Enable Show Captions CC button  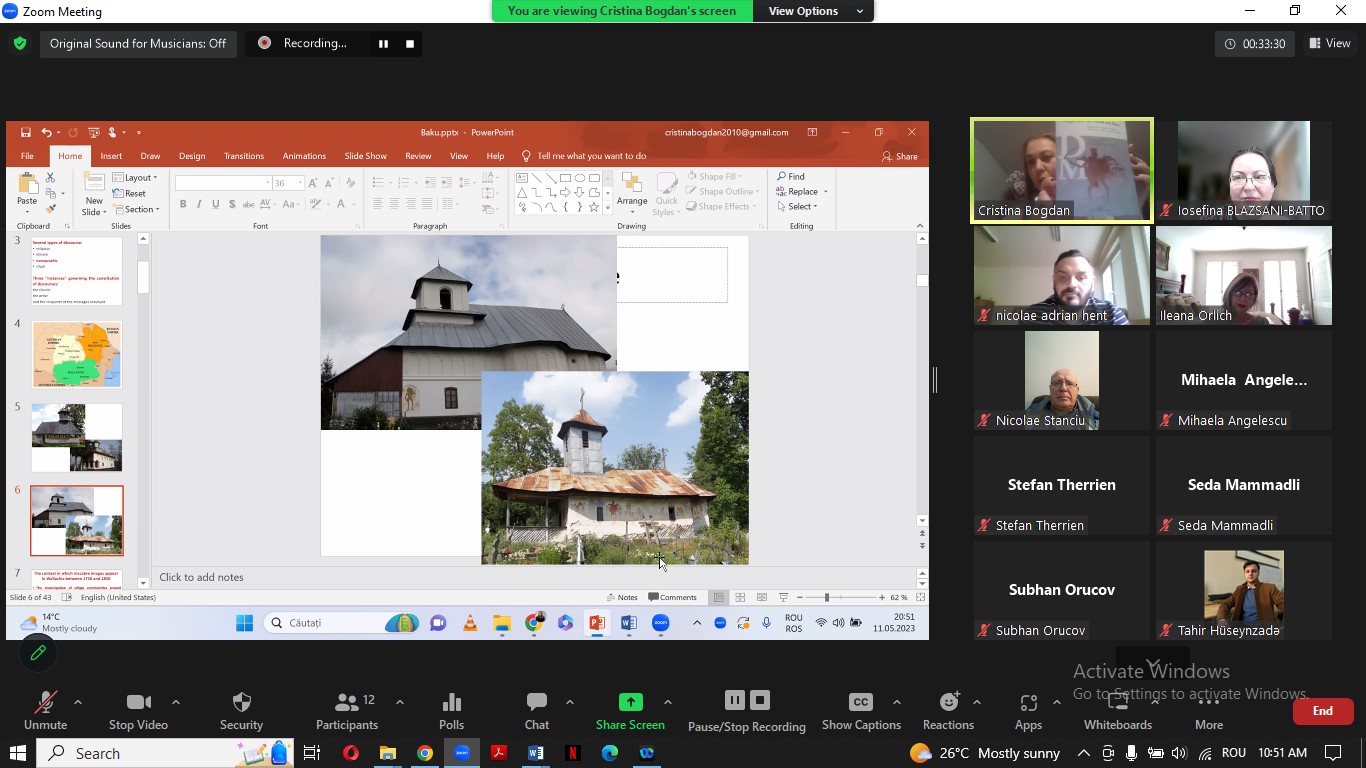[x=861, y=711]
